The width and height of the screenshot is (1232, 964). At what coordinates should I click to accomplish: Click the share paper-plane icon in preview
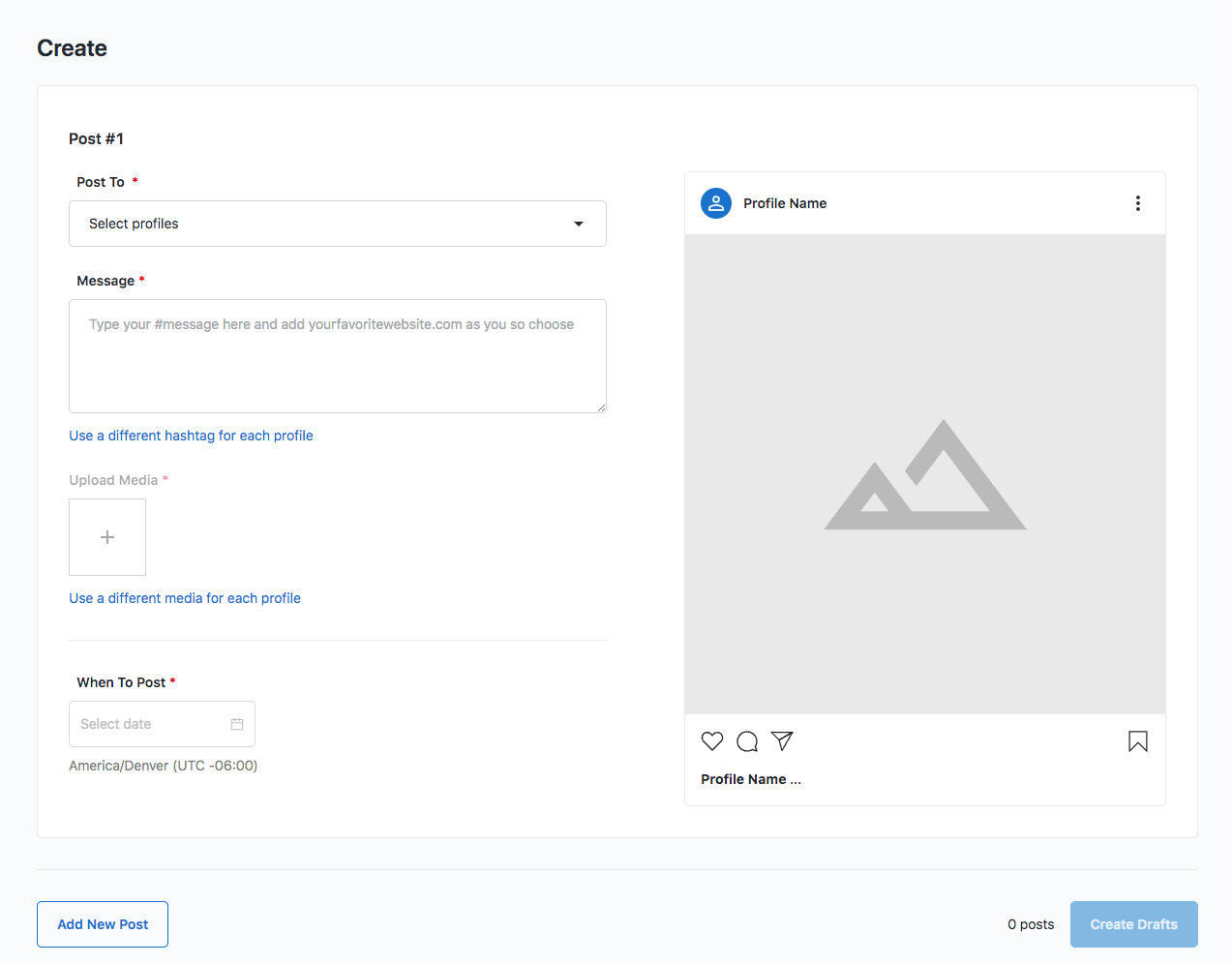782,741
